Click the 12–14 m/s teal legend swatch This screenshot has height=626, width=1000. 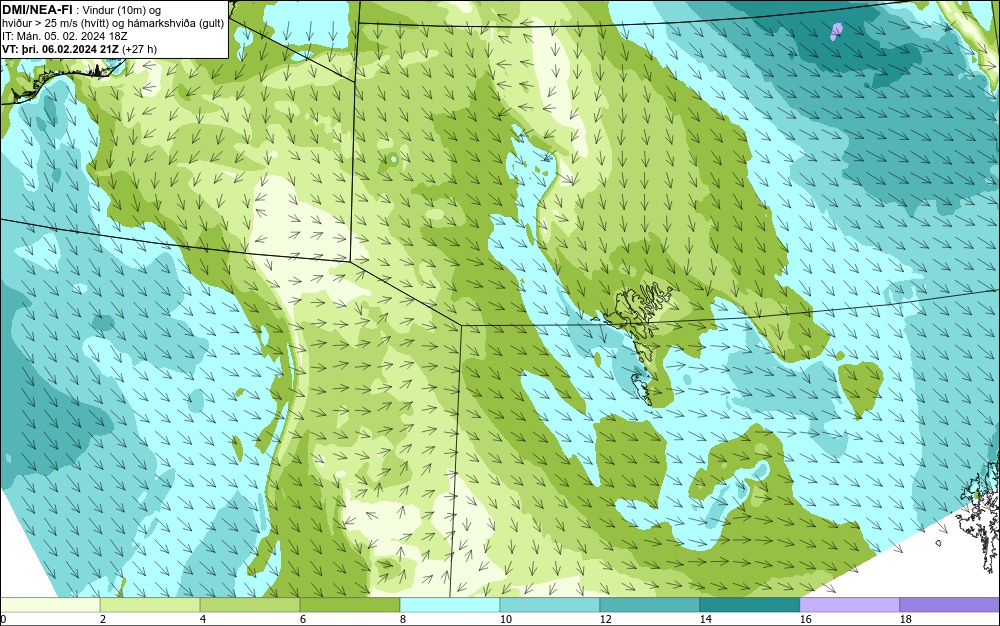click(x=649, y=605)
